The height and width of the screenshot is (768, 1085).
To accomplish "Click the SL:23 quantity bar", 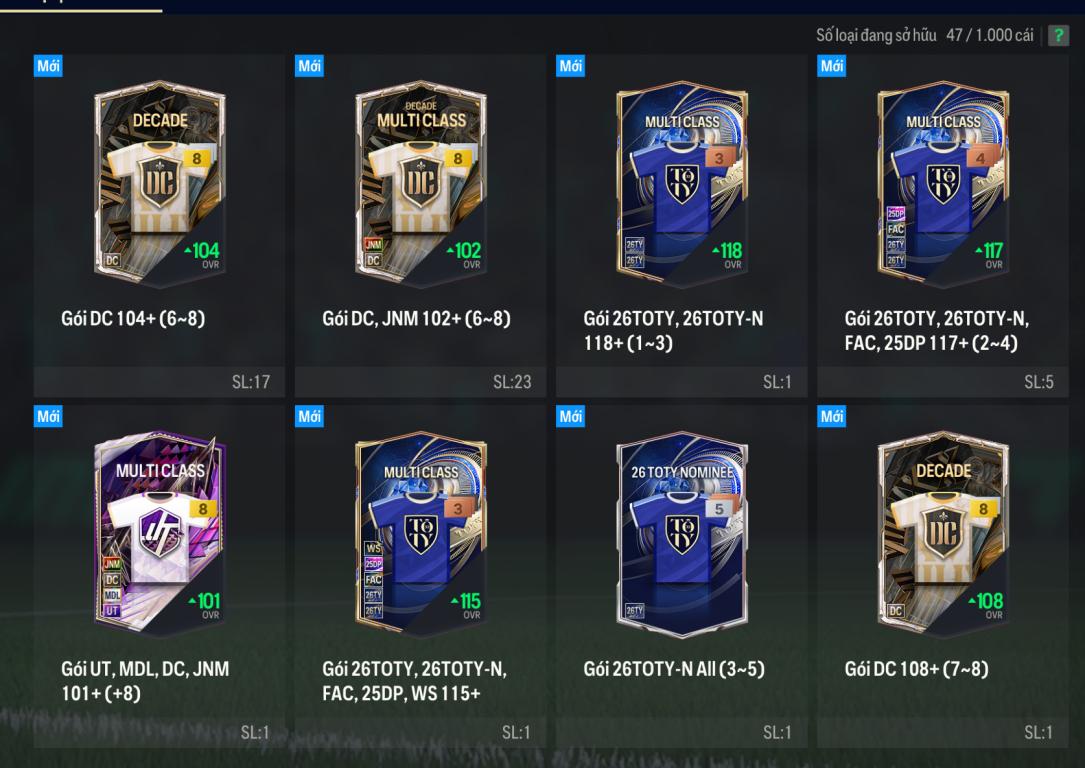I will click(420, 382).
